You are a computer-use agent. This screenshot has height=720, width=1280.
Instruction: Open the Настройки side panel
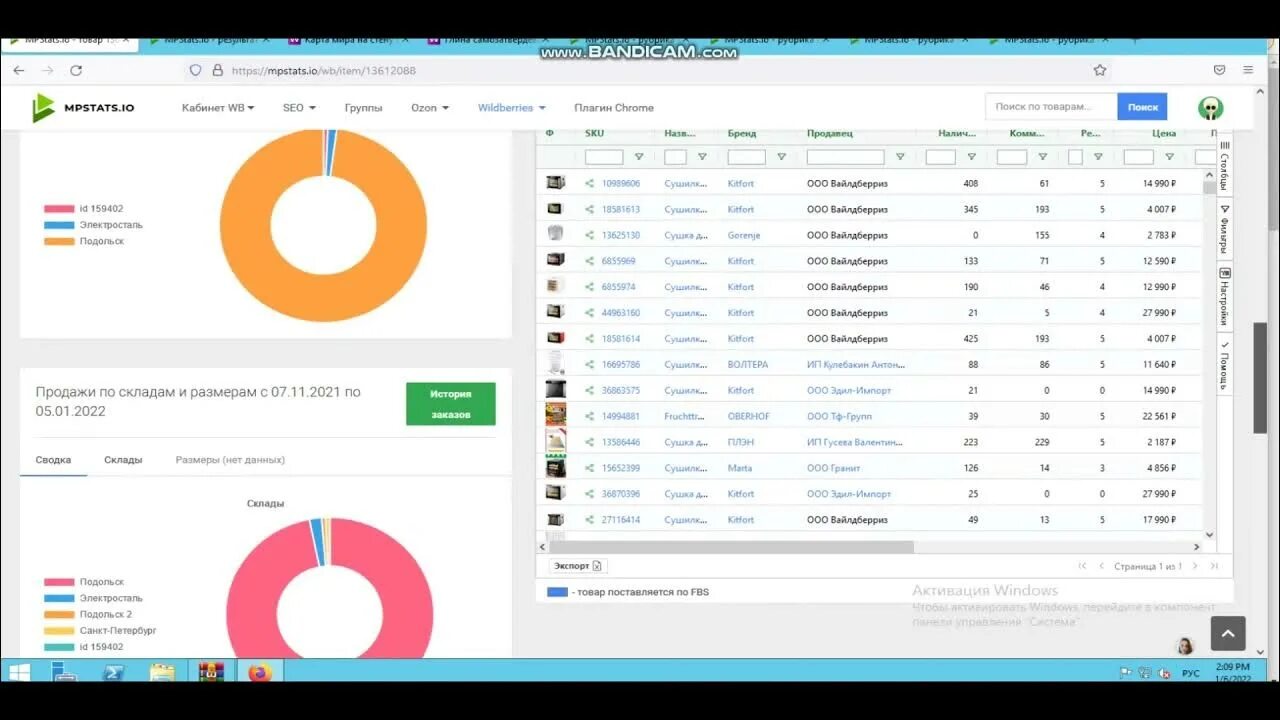(x=1224, y=297)
